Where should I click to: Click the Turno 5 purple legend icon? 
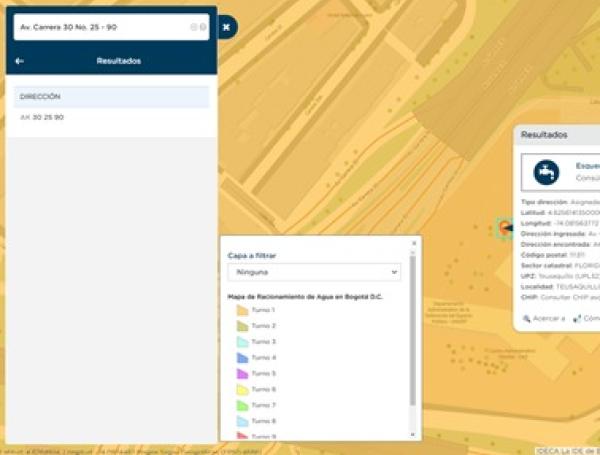click(241, 373)
